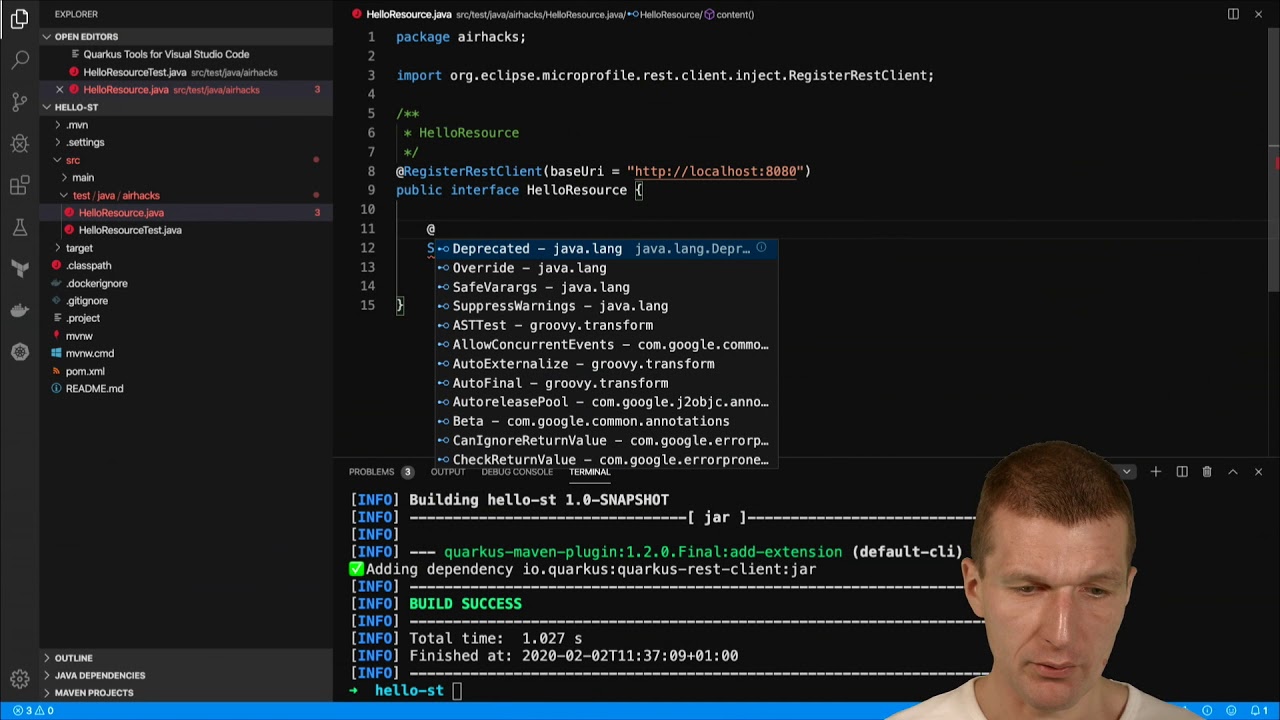Select the Terminal tab
Viewport: 1280px width, 720px height.
589,472
